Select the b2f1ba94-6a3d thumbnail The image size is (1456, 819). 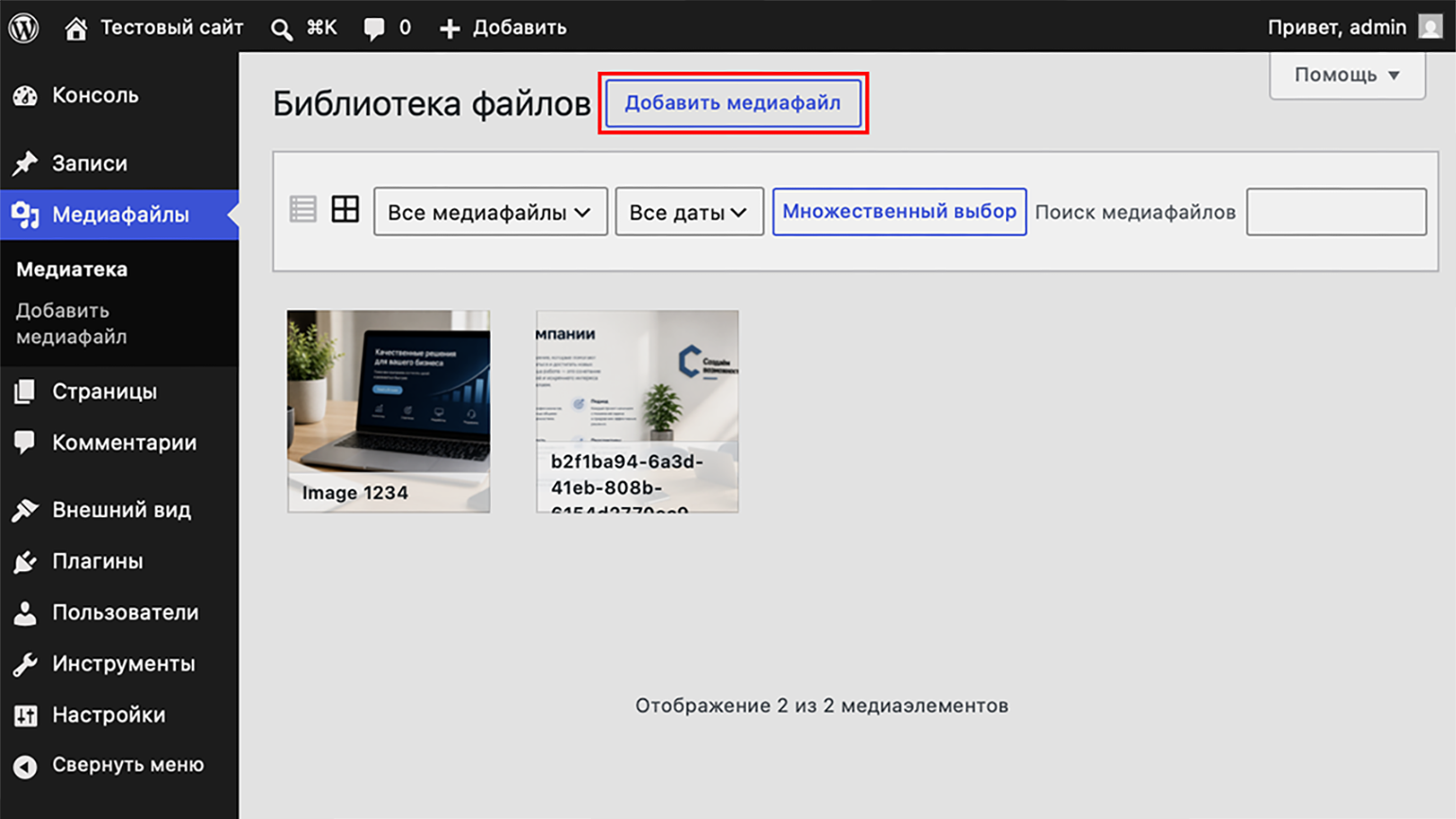pyautogui.click(x=637, y=411)
